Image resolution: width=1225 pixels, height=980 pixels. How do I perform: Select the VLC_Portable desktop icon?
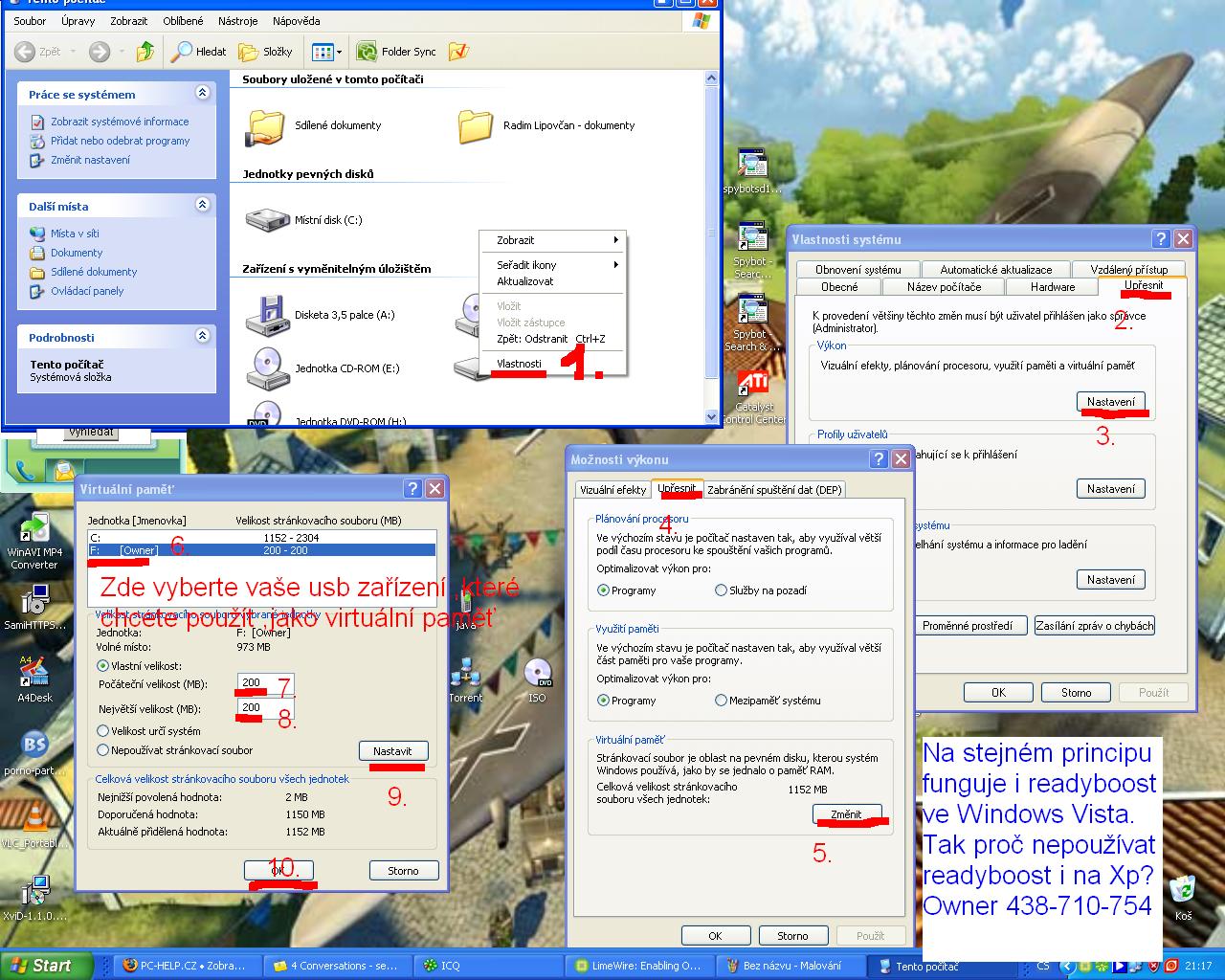(x=34, y=826)
